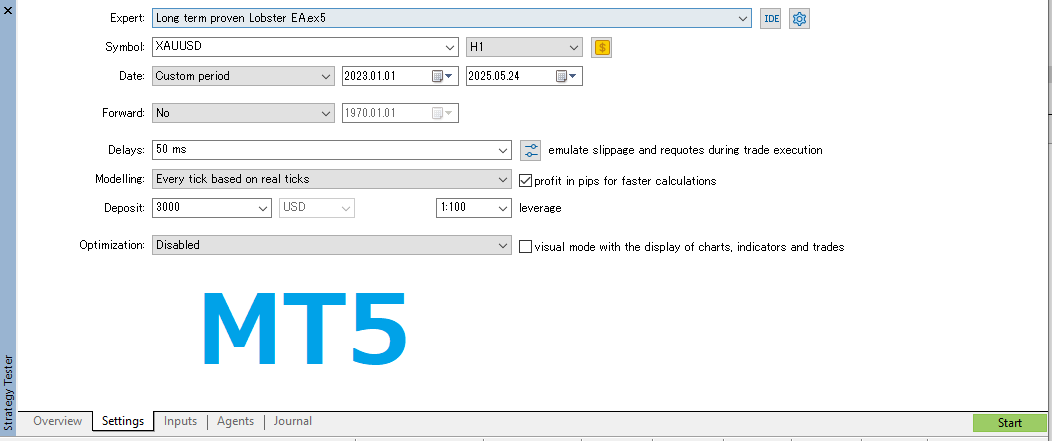Click the green Start button
Screen dimensions: 1052x441
(1010, 423)
